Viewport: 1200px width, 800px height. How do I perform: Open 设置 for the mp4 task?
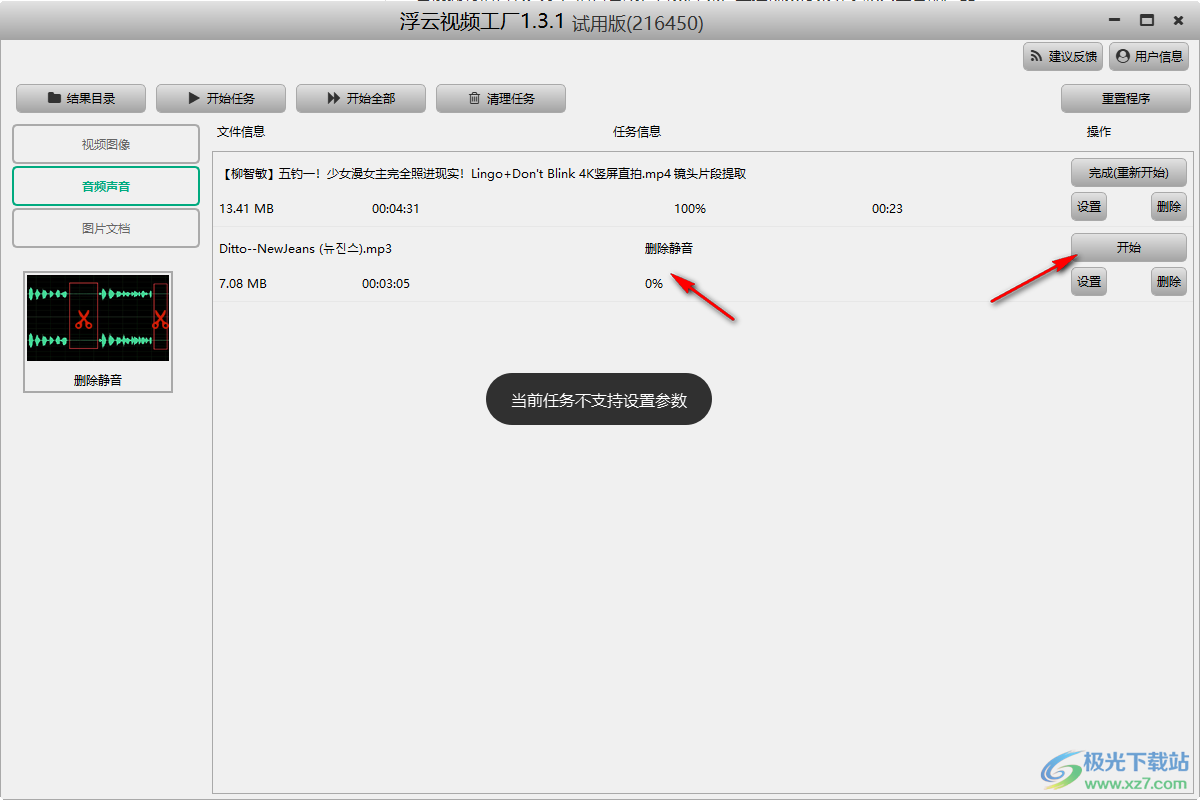point(1089,207)
